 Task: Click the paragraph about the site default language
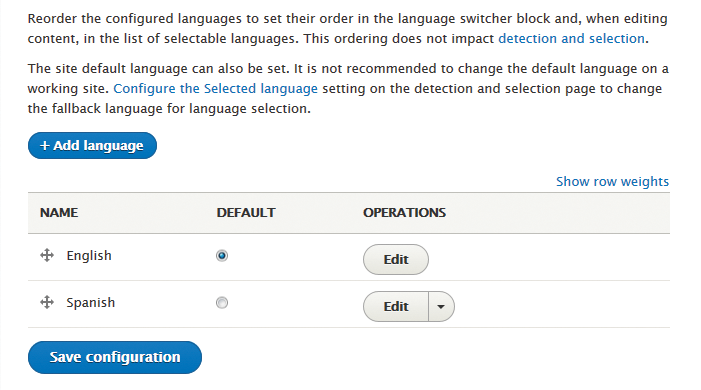348,89
